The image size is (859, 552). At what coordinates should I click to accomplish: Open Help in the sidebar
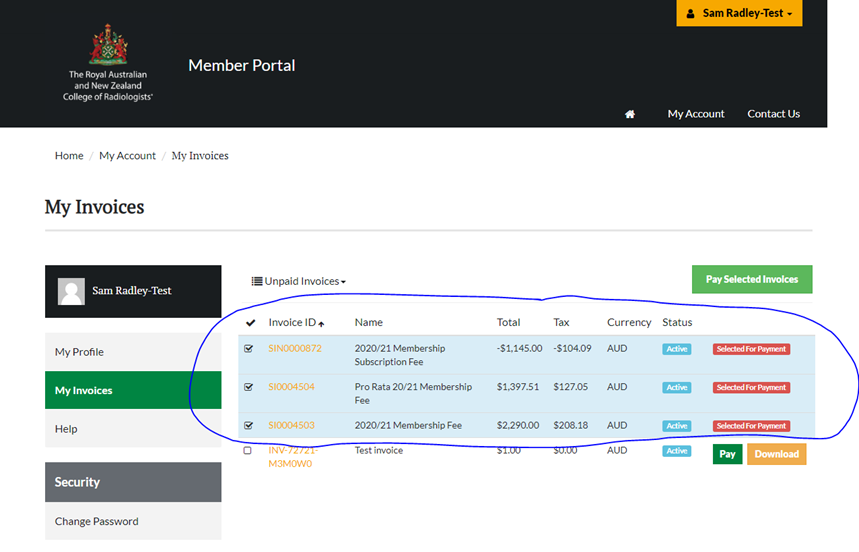(x=66, y=429)
